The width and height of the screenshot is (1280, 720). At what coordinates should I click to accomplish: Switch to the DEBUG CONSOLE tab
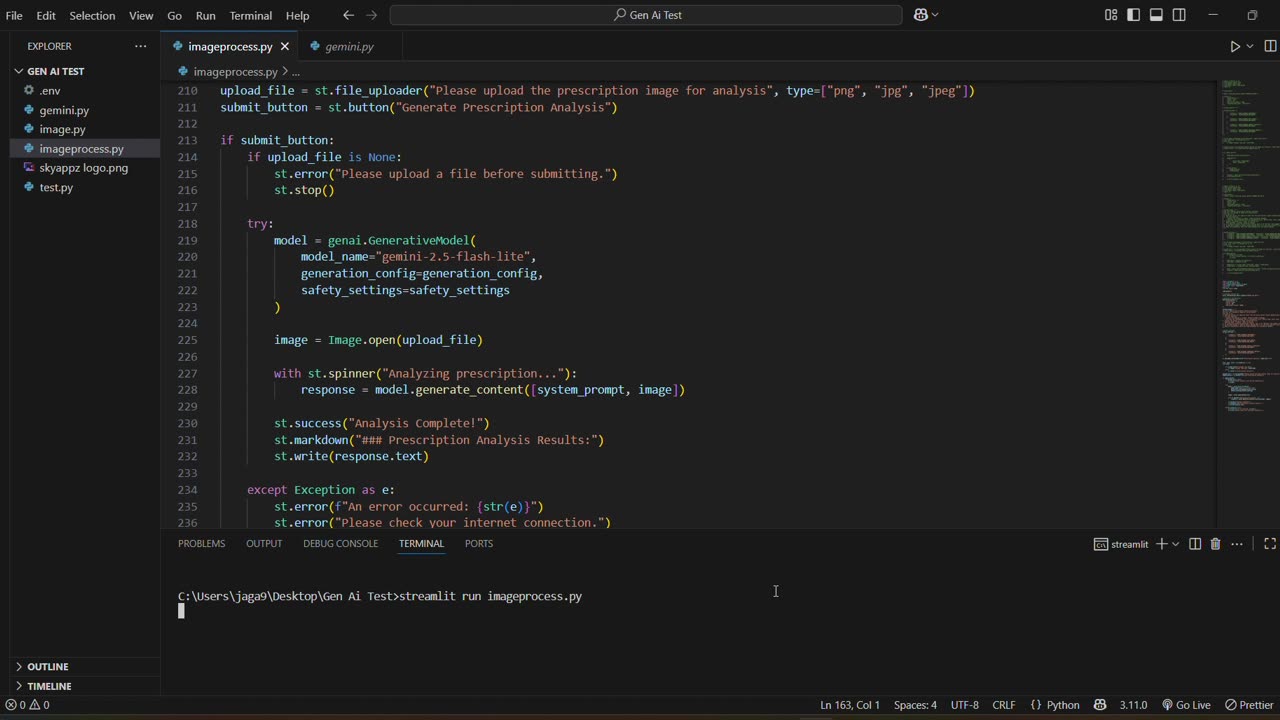tap(340, 544)
